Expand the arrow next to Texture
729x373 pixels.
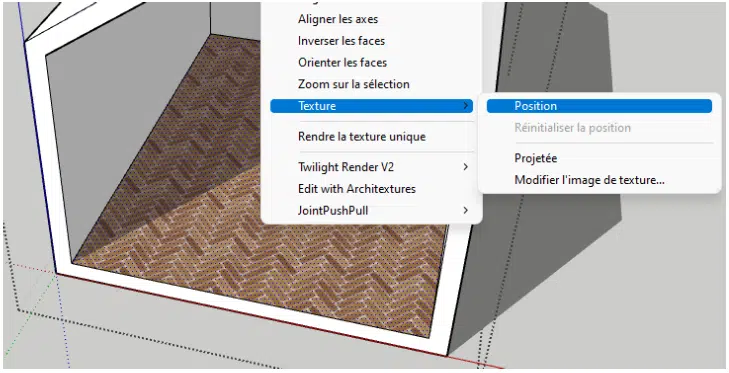(465, 106)
